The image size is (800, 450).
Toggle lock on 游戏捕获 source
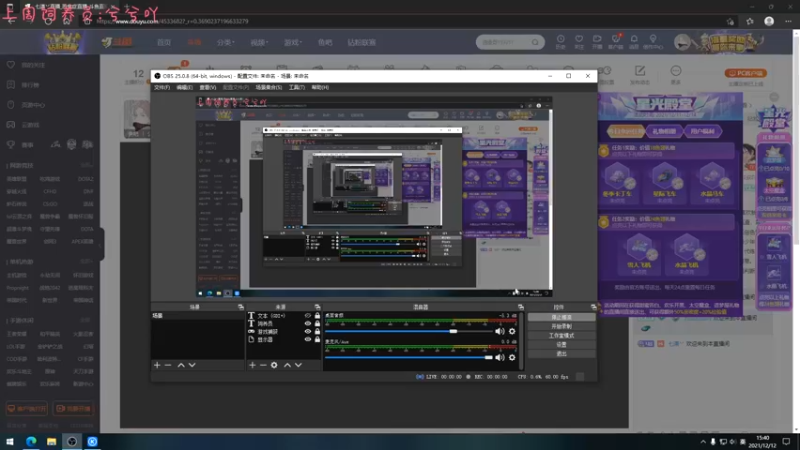coord(317,332)
